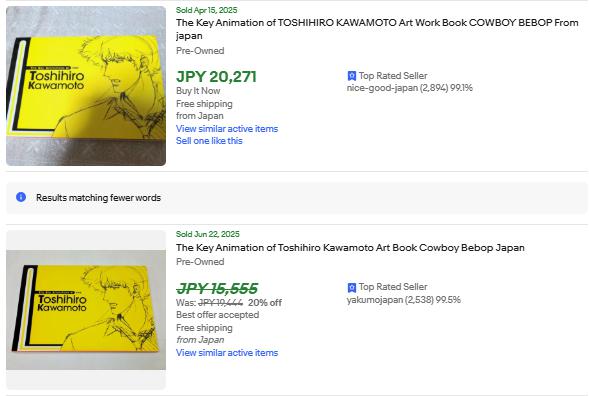The height and width of the screenshot is (396, 589).
Task: Click the Best offer accepted text
Action: point(217,315)
